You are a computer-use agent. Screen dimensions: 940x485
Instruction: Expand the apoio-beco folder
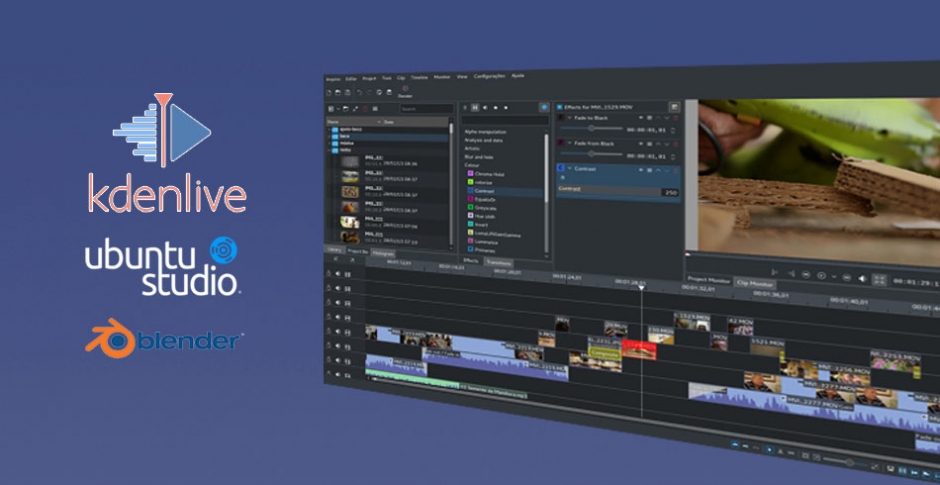pos(329,129)
